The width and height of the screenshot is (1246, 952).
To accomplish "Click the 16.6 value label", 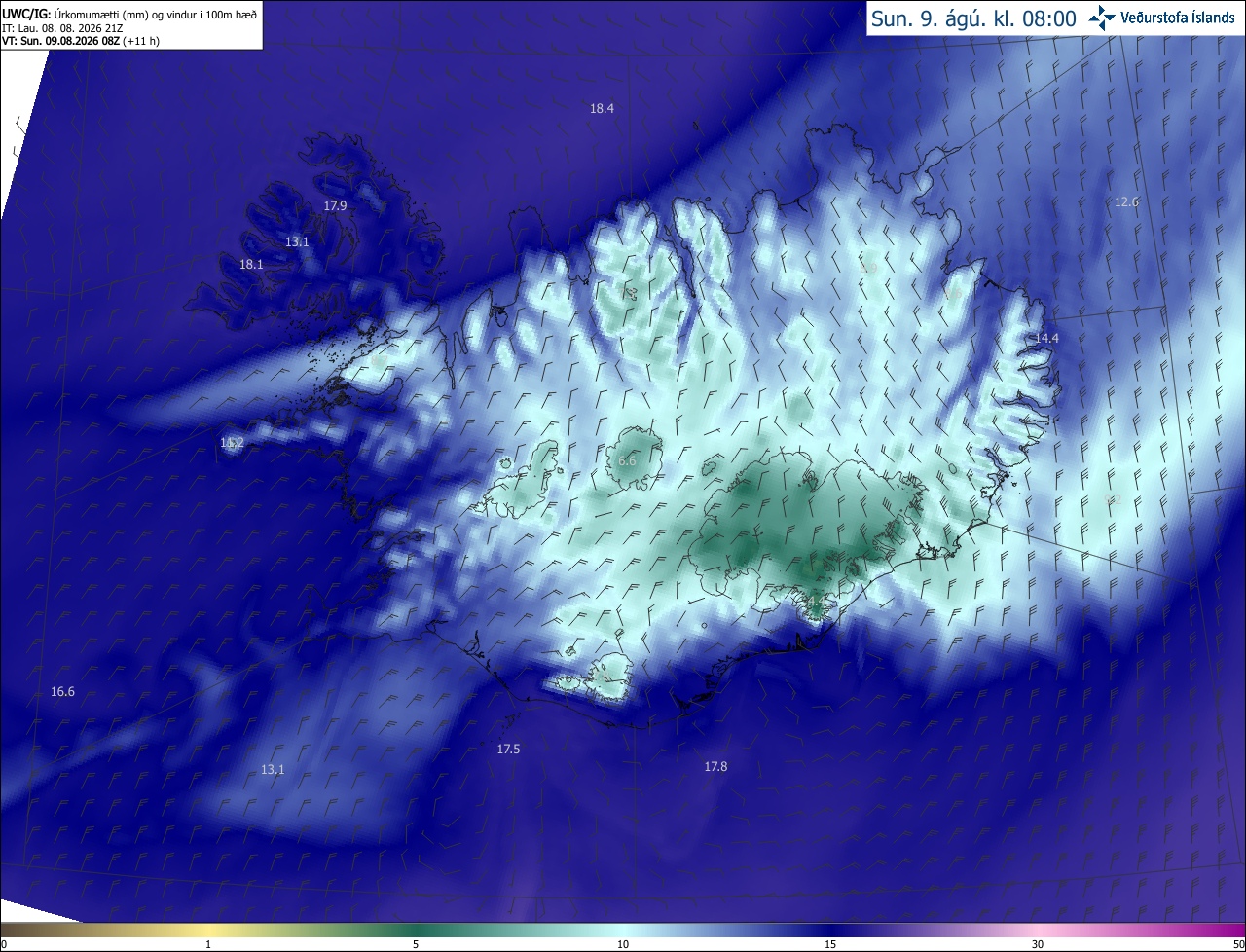I will tap(62, 692).
